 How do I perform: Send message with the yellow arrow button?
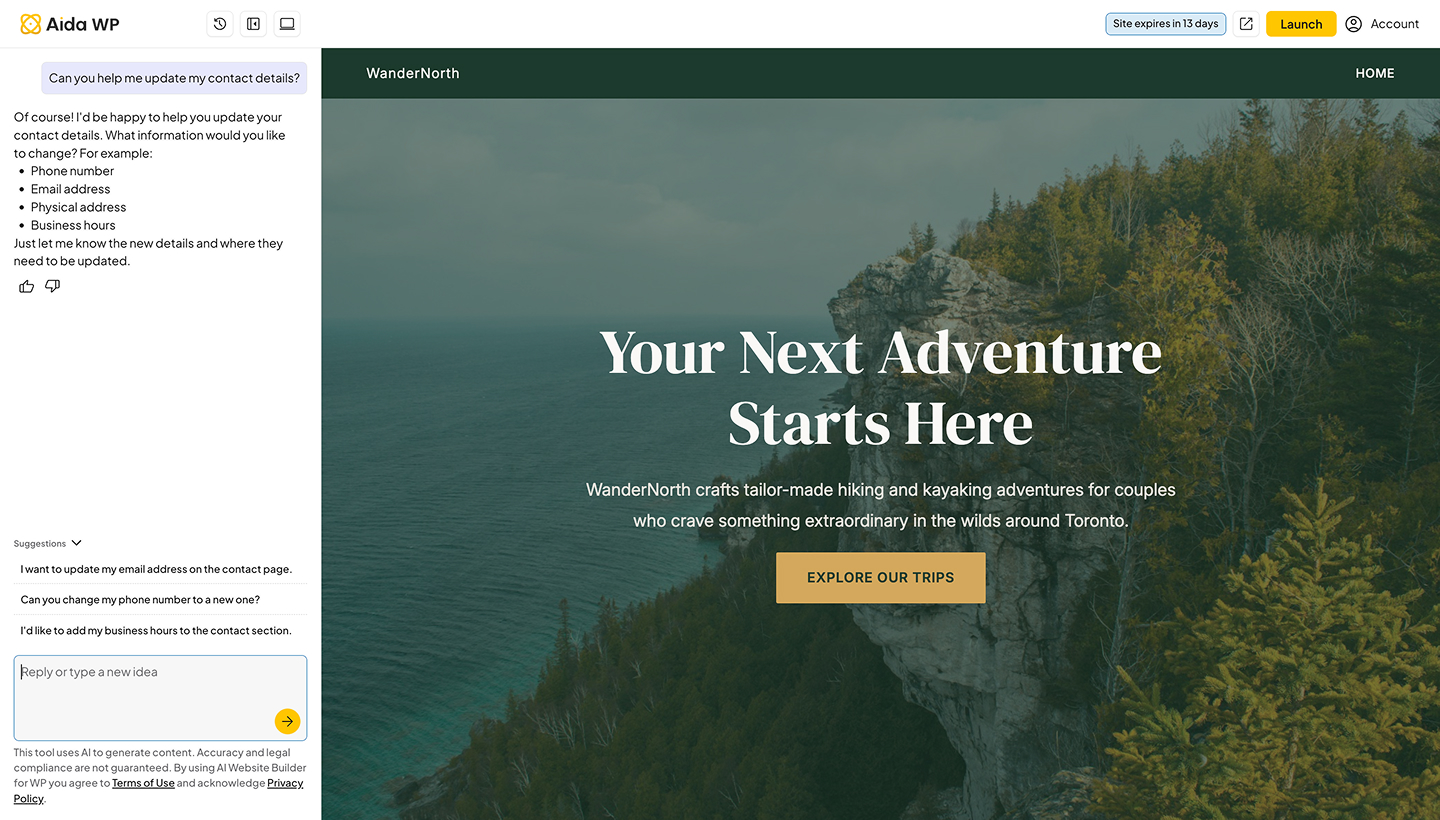[287, 721]
